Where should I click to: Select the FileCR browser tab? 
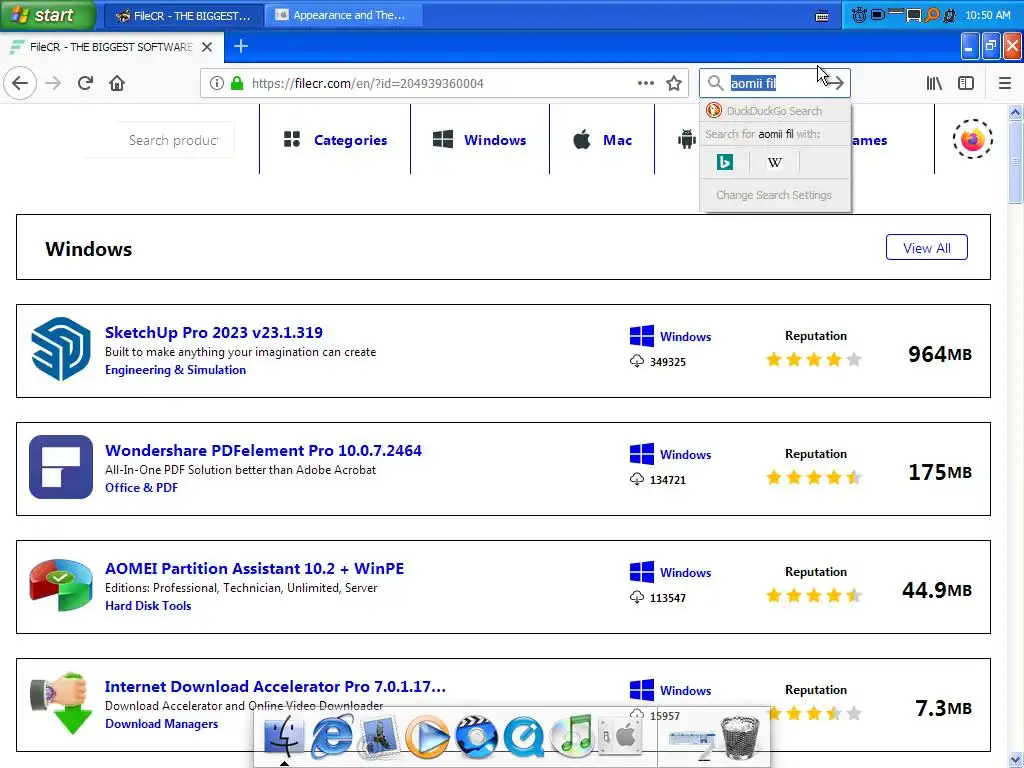[112, 47]
